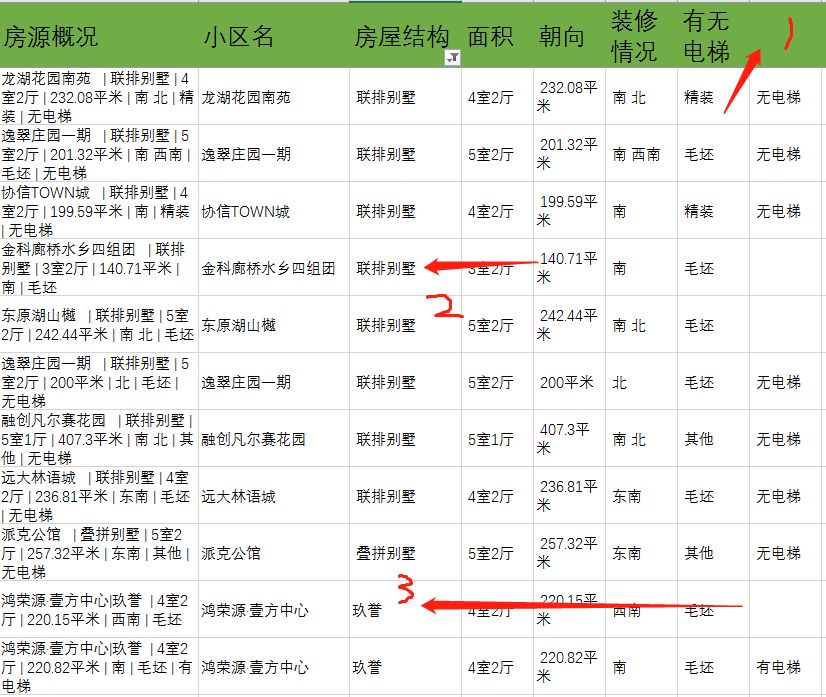
Task: Select the standalone 200平米 cell
Action: 569,381
